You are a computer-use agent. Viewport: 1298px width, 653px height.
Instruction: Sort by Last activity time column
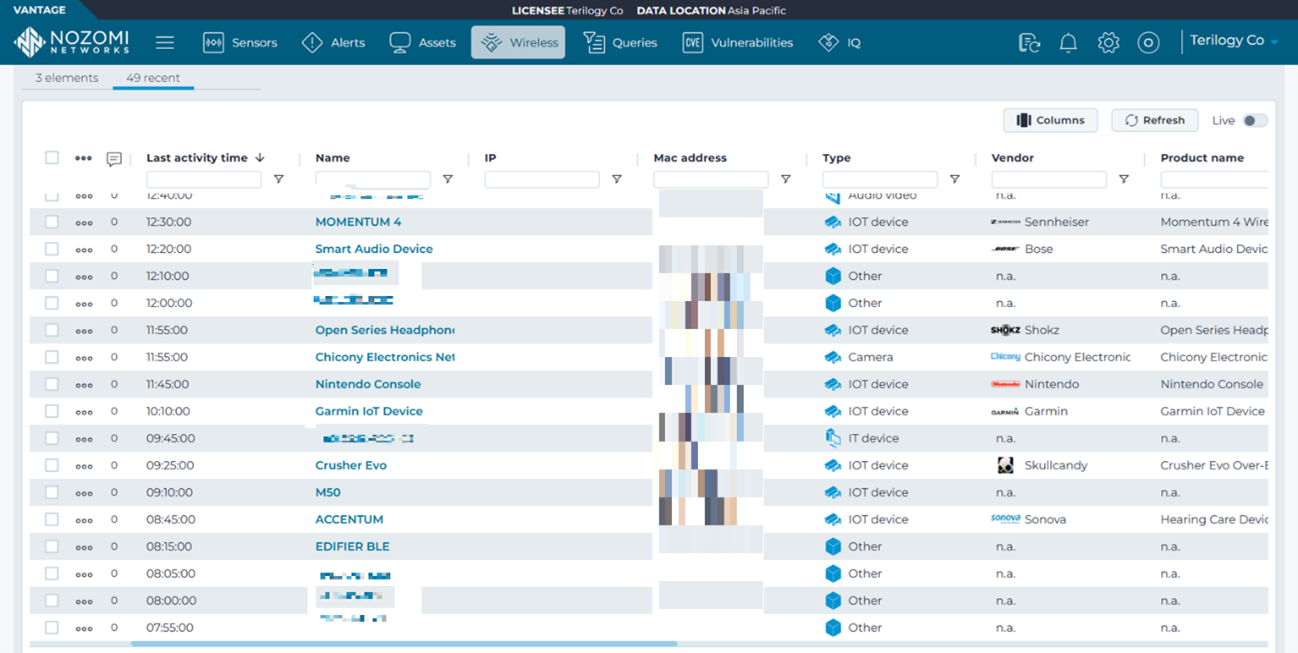pyautogui.click(x=205, y=158)
